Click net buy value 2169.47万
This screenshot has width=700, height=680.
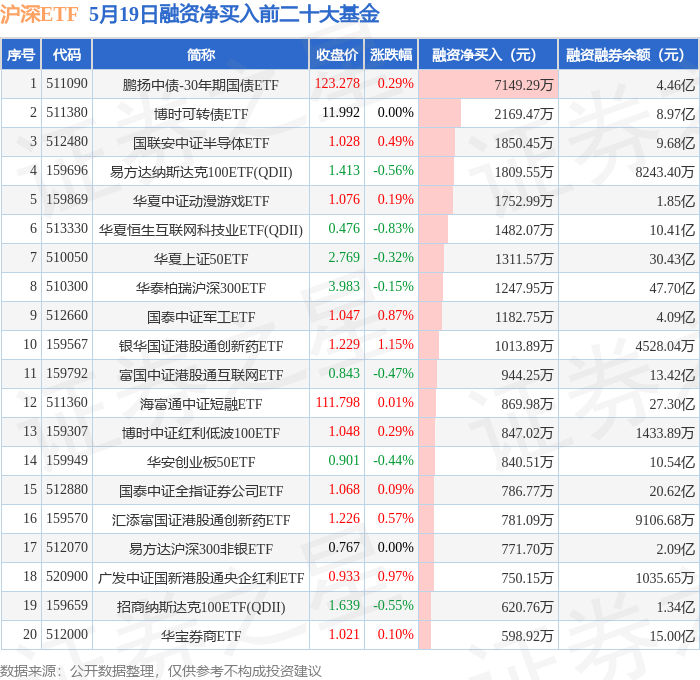point(523,113)
